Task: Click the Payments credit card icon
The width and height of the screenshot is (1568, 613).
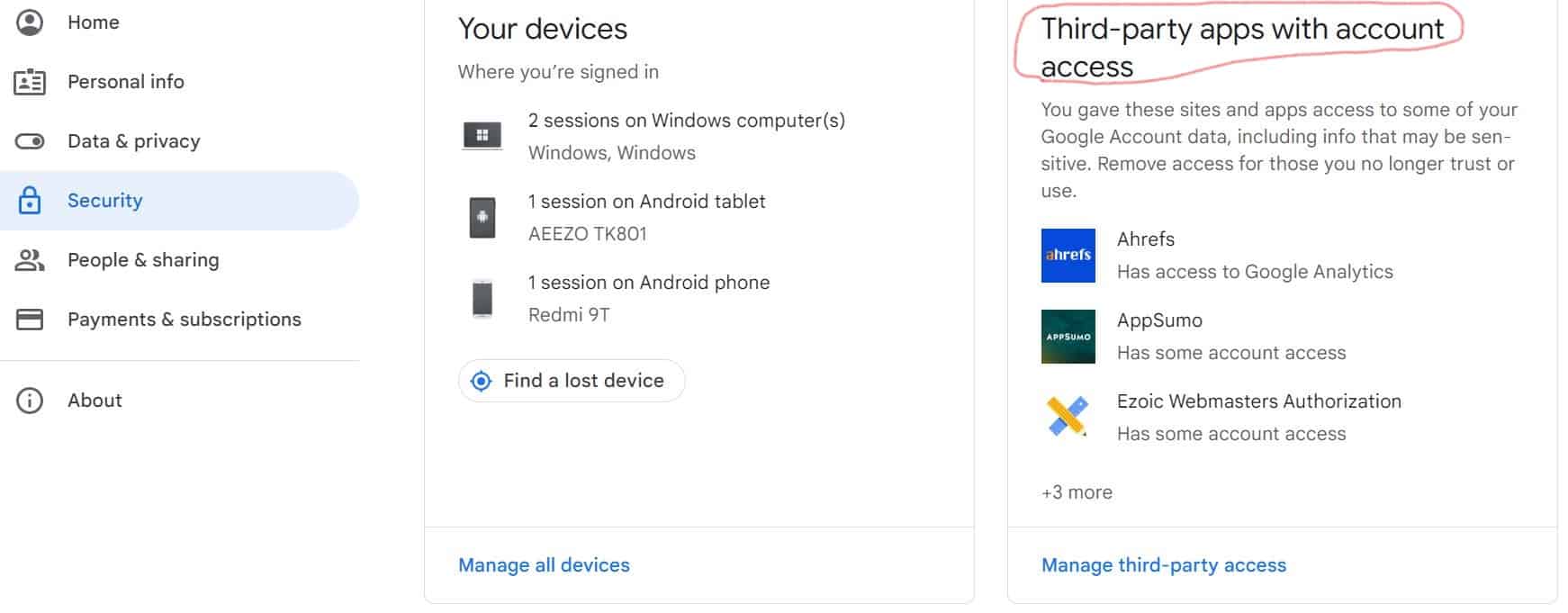Action: [30, 320]
